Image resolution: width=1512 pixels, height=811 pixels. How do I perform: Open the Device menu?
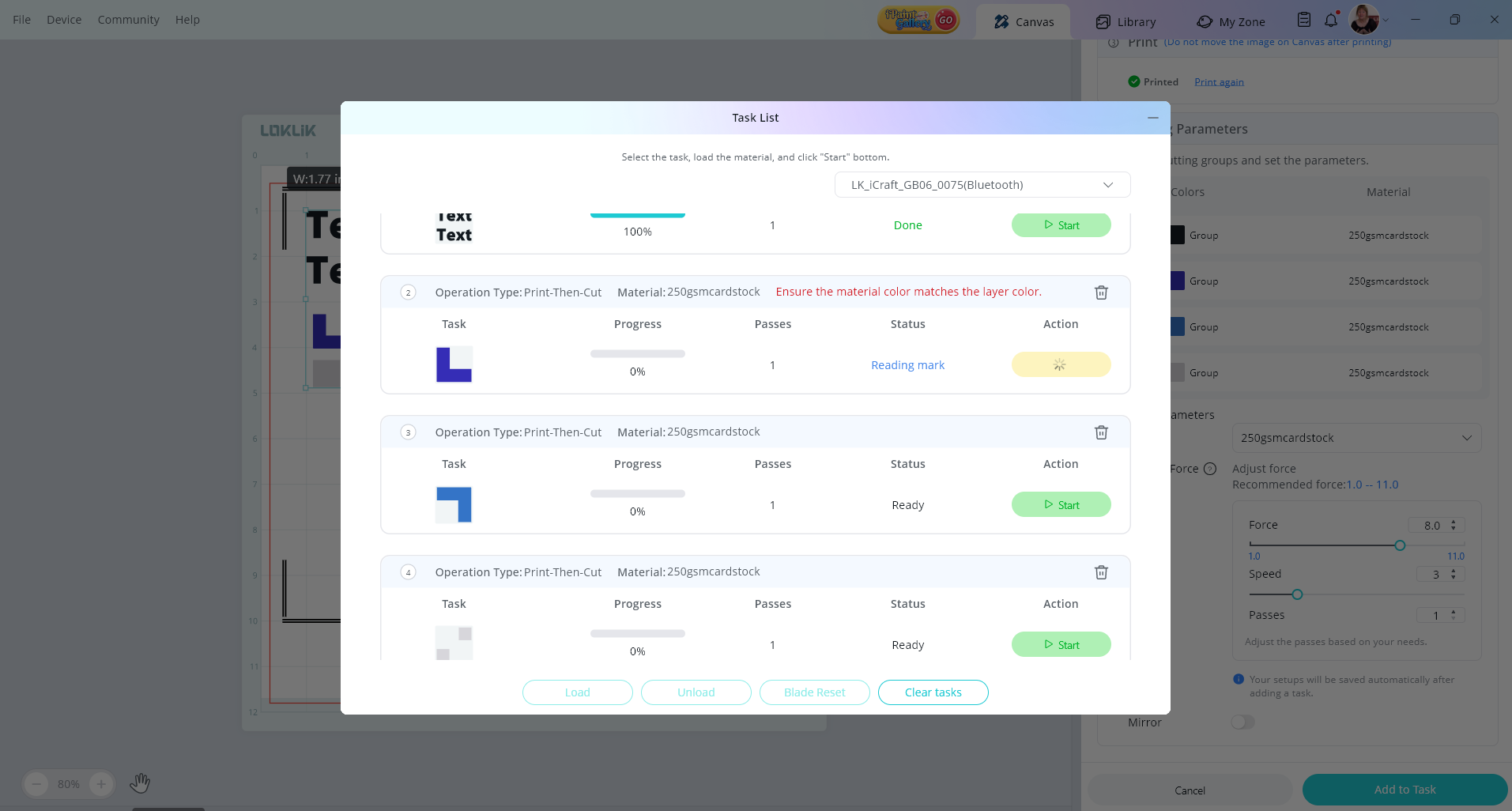(64, 20)
